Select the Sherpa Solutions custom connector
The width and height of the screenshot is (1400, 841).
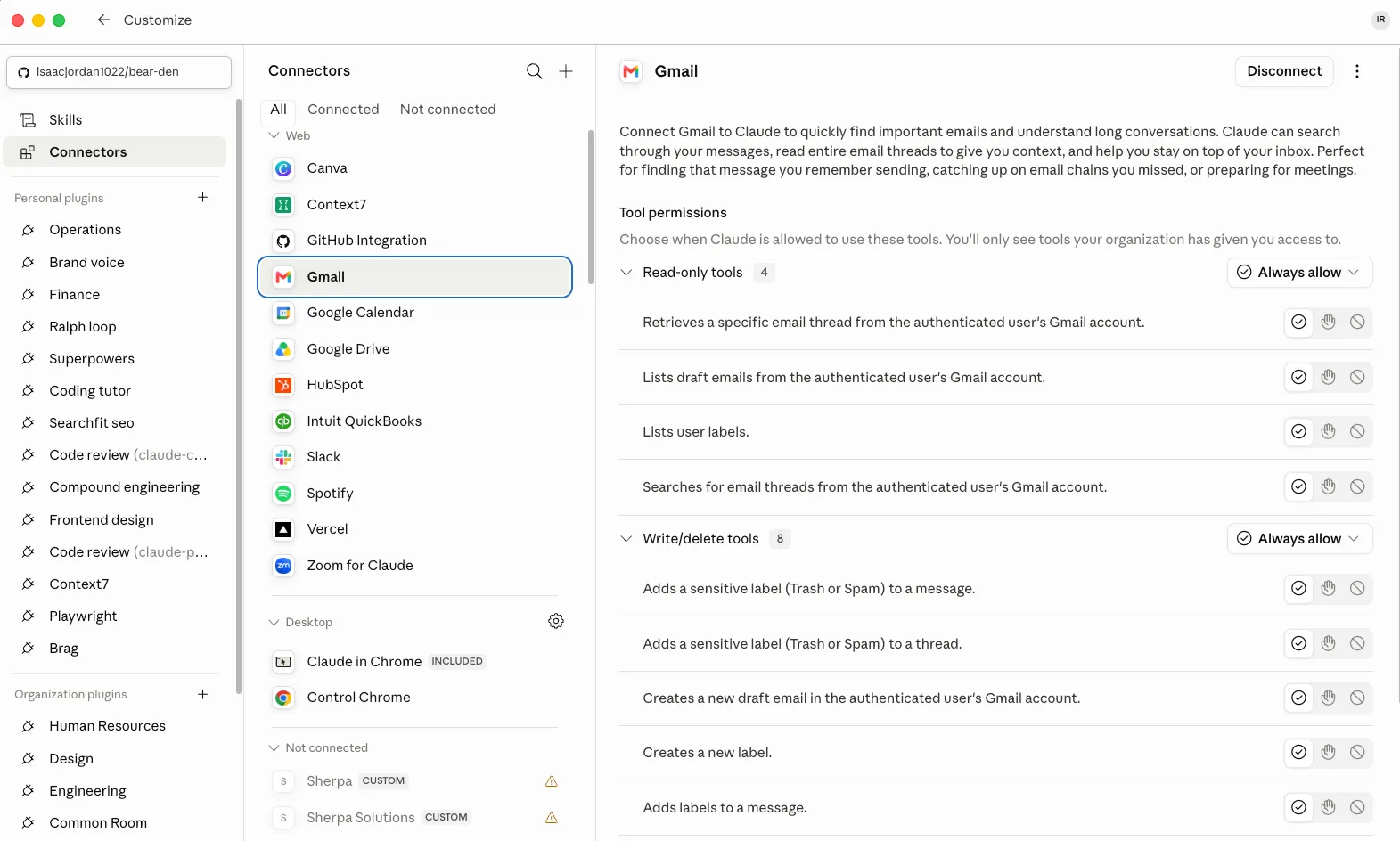click(414, 818)
